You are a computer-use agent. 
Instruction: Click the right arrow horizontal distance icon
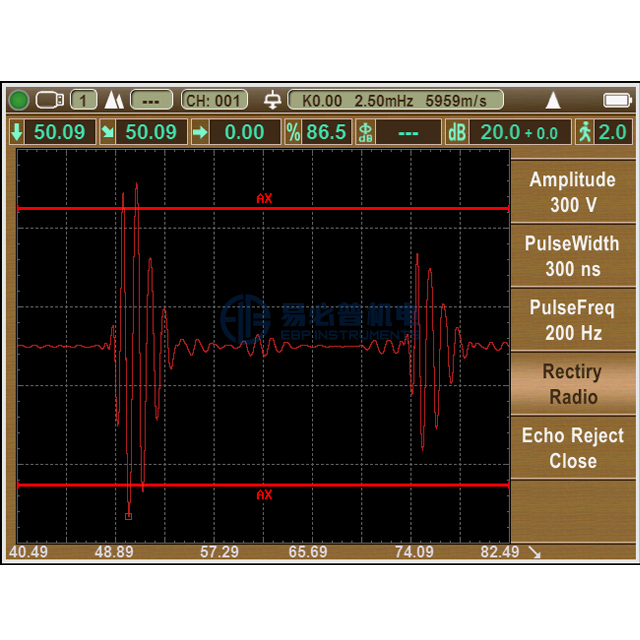(x=200, y=132)
